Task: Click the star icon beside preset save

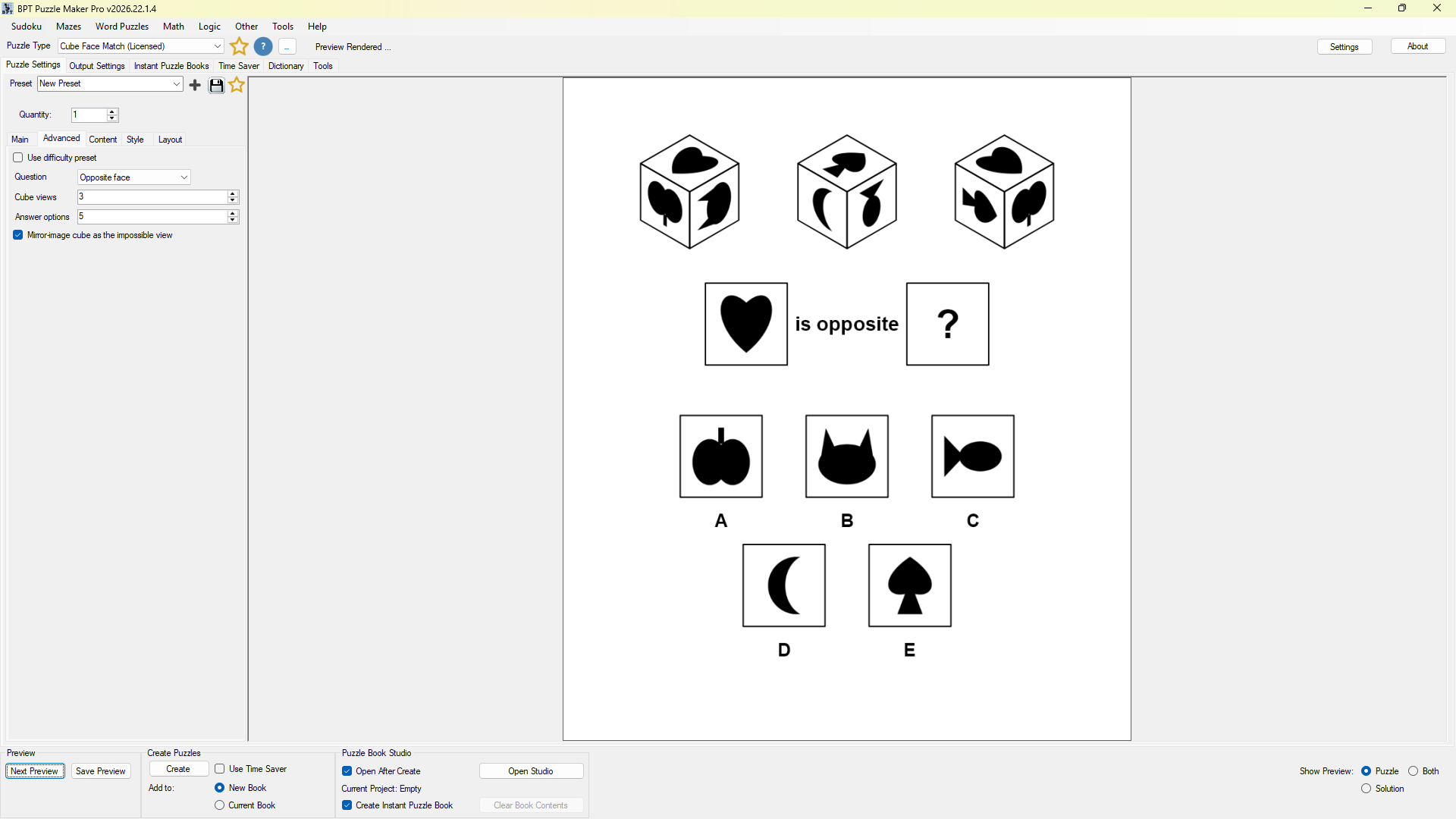Action: (237, 85)
